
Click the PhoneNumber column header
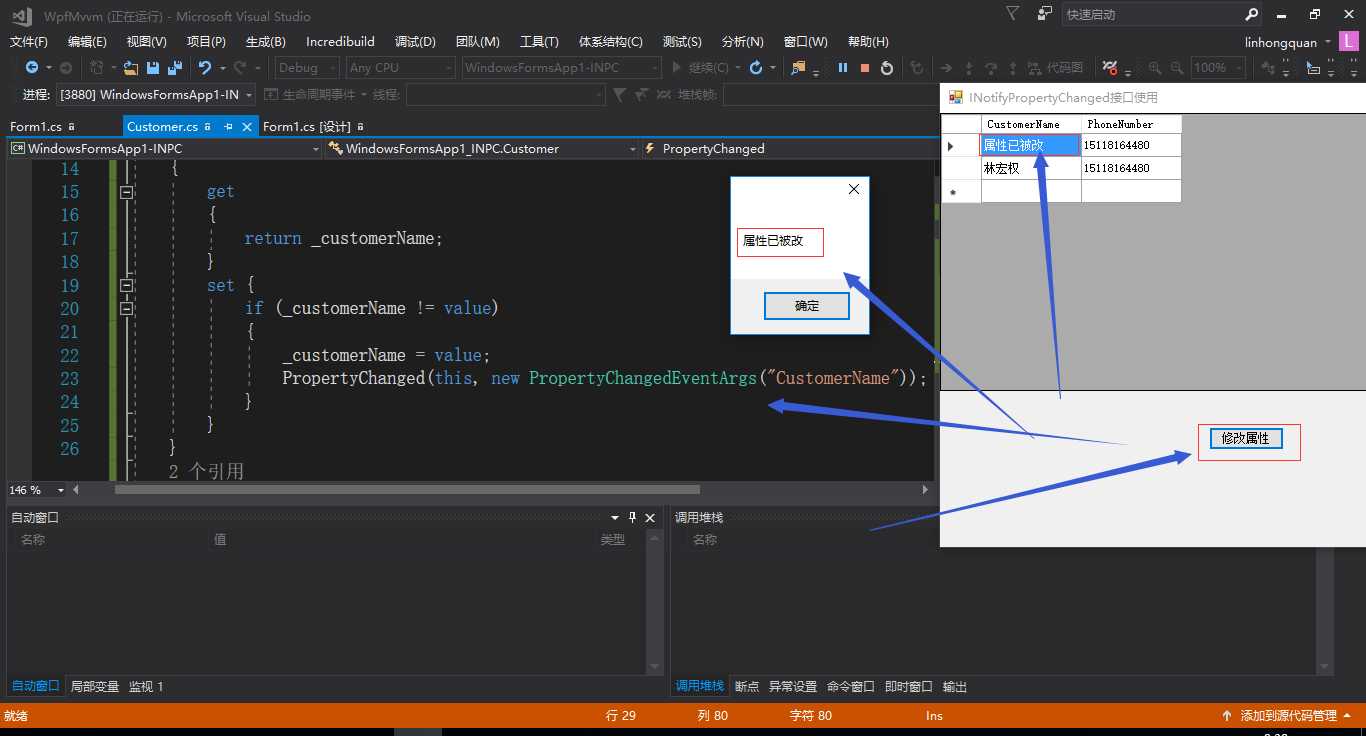(x=1131, y=125)
